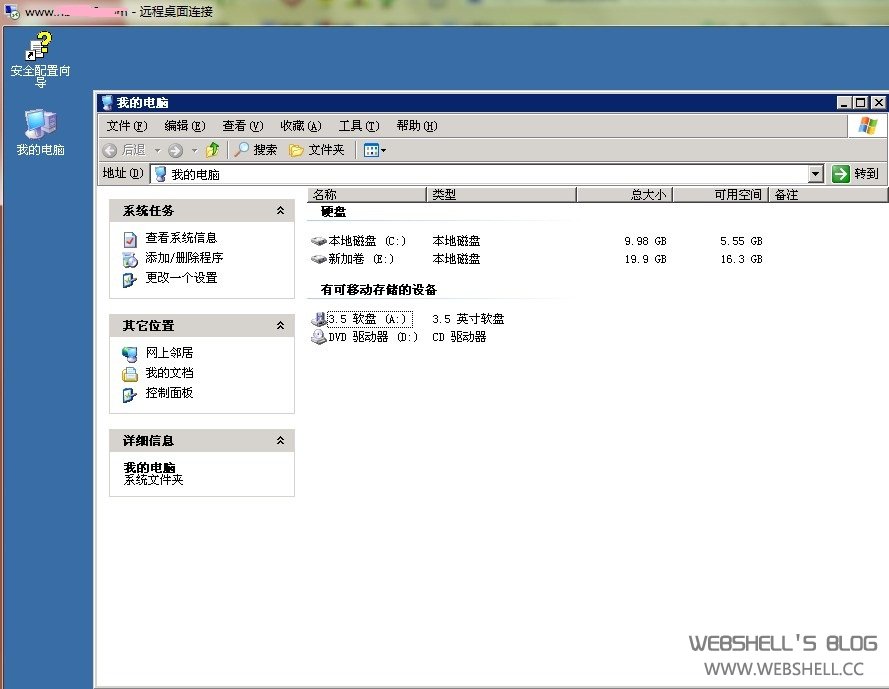The image size is (889, 689).
Task: Open the 编辑(E) menu
Action: 185,126
